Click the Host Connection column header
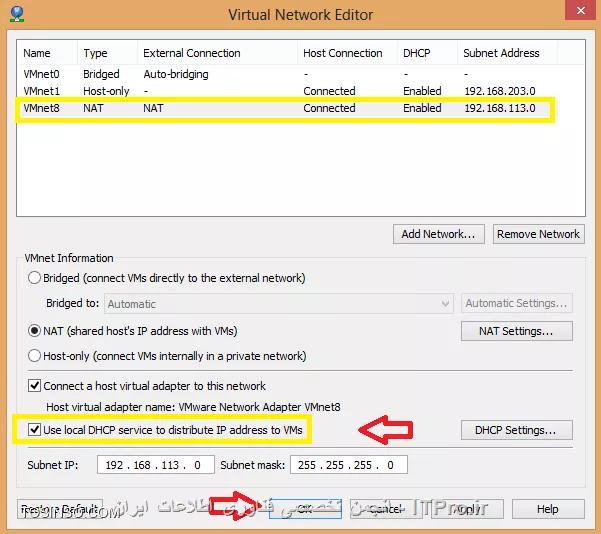This screenshot has height=534, width=601. point(347,53)
